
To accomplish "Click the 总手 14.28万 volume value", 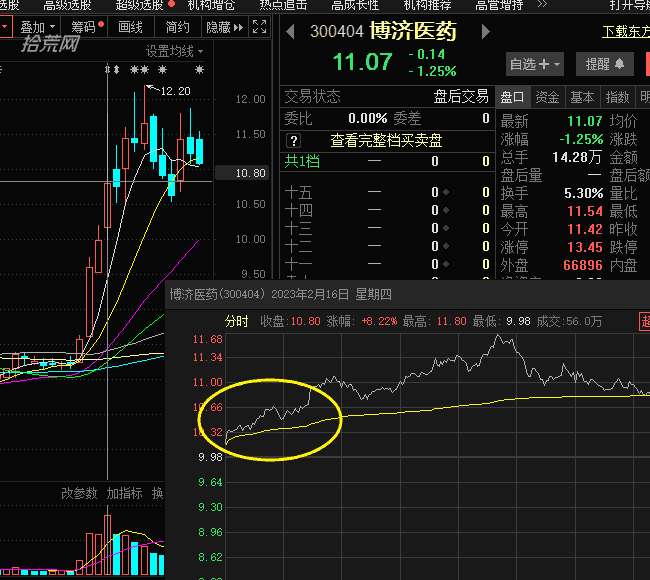I will [x=577, y=157].
